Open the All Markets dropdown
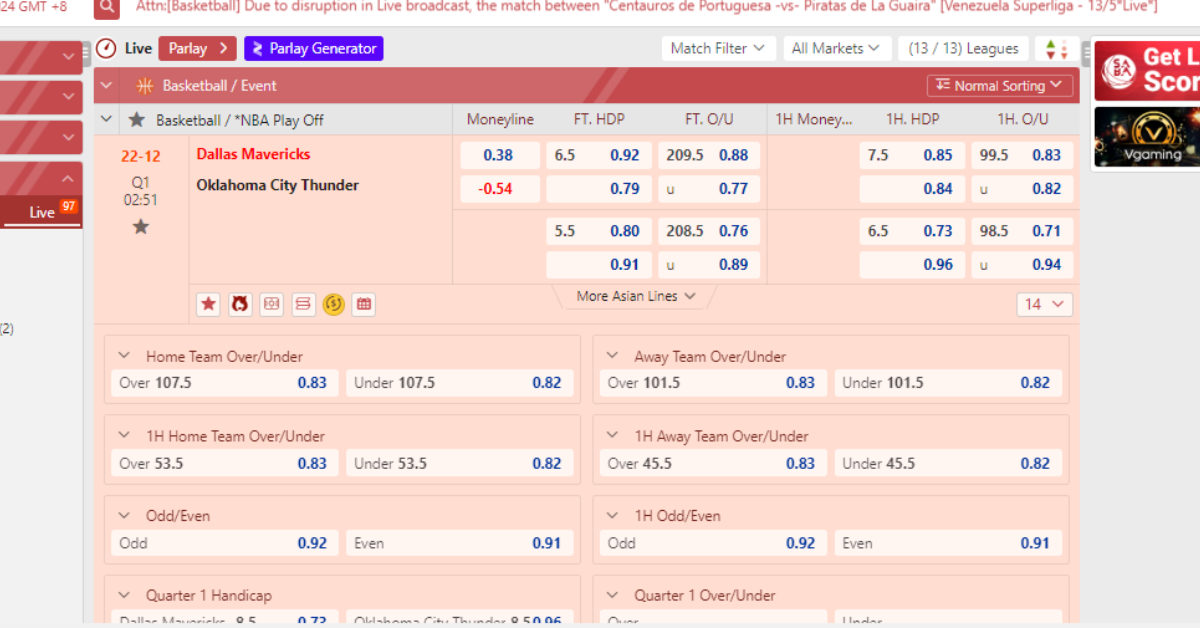Screen dimensions: 1200x628 [836, 48]
